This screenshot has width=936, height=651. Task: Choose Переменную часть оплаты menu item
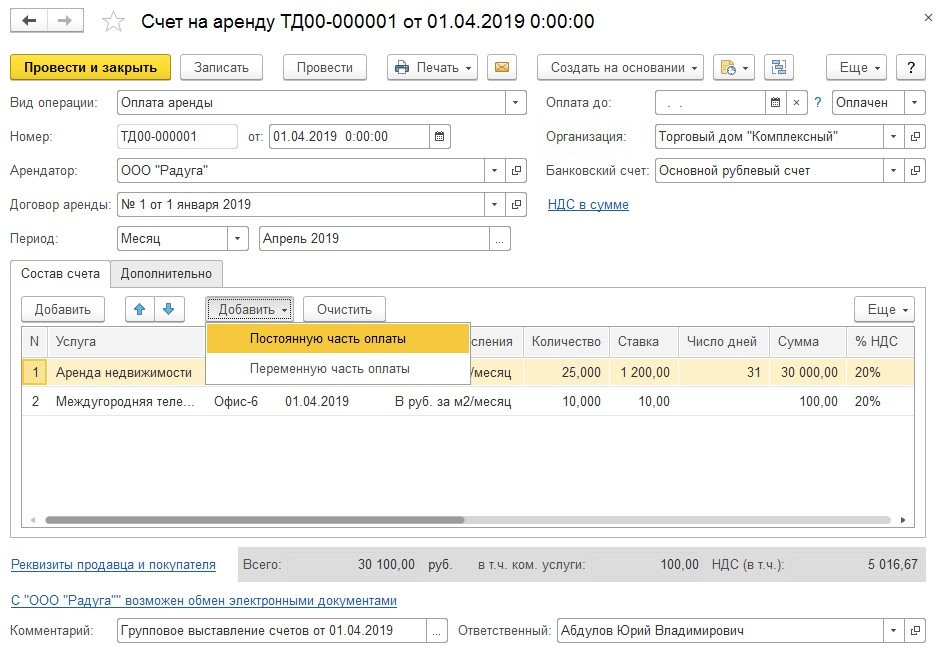[x=329, y=368]
